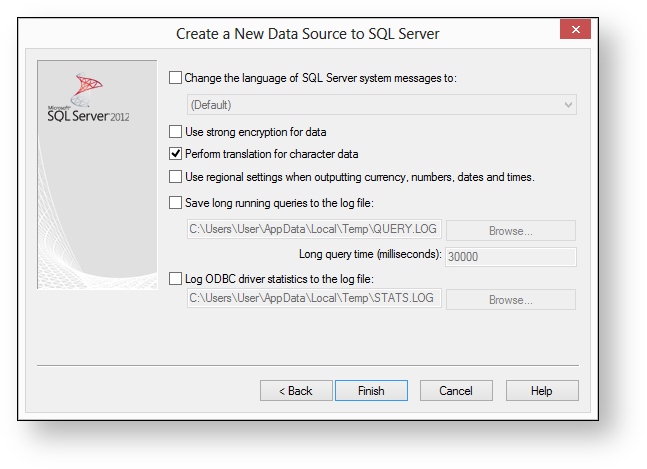Go back with the Back button

pos(296,391)
